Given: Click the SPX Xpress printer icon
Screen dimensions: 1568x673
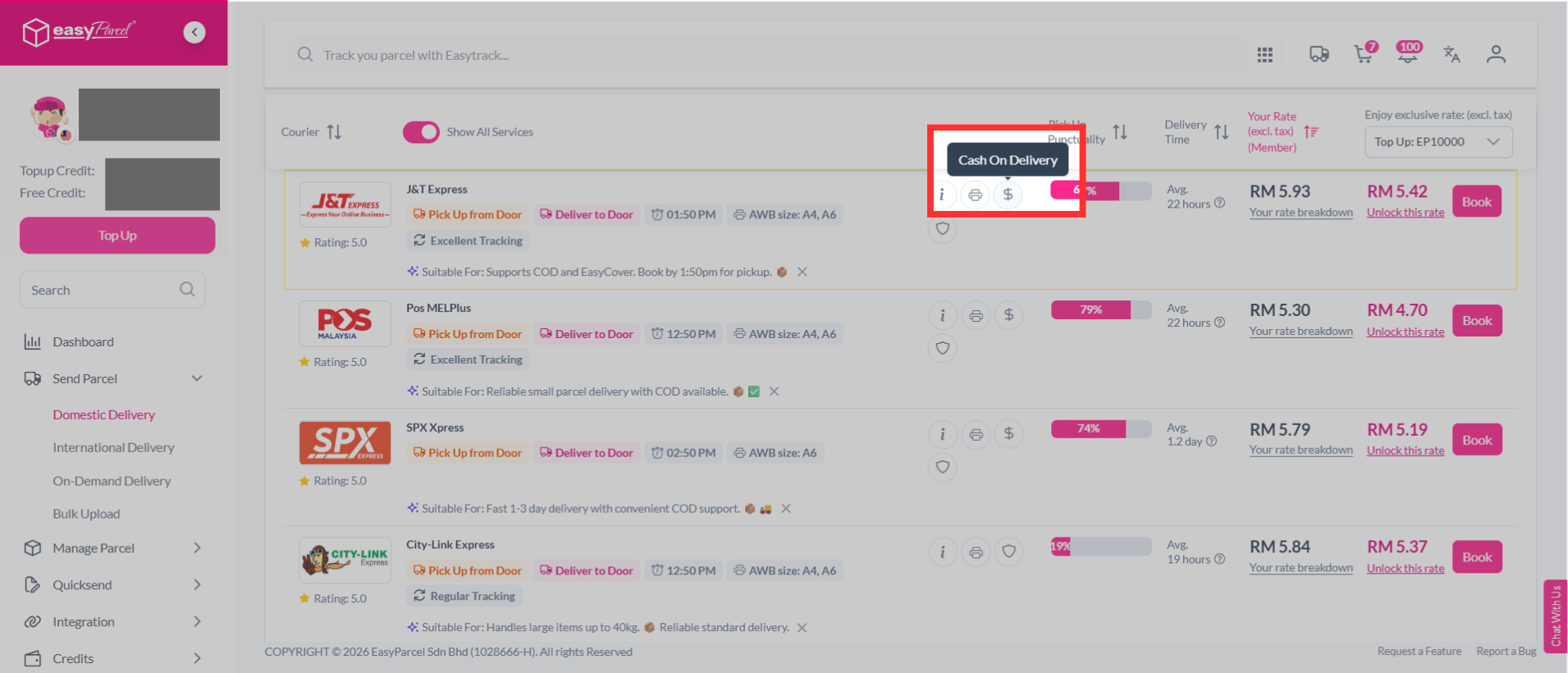Looking at the screenshot, I should coord(976,434).
